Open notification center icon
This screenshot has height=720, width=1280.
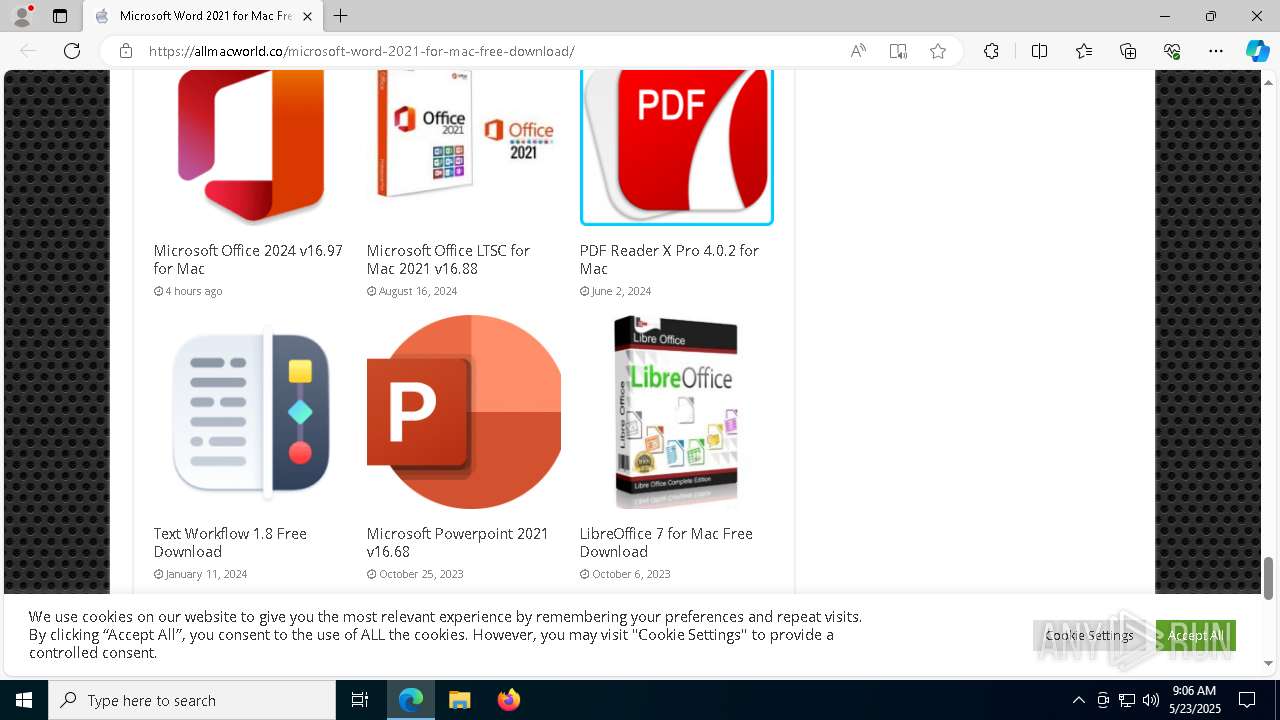(1247, 700)
